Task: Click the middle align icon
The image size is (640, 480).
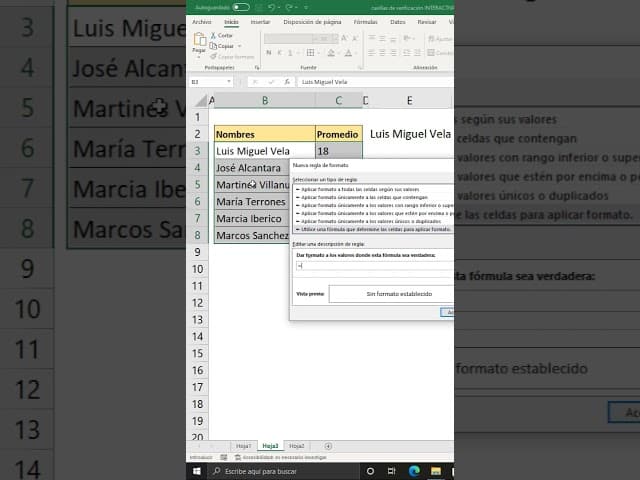Action: [382, 39]
